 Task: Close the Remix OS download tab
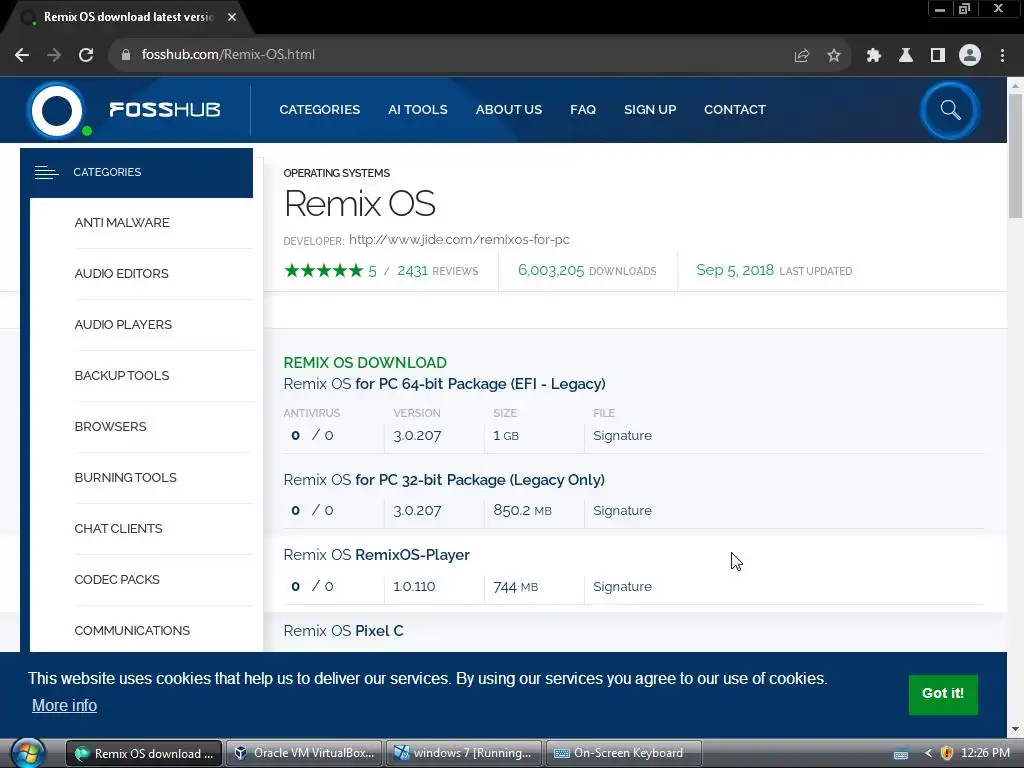point(232,17)
